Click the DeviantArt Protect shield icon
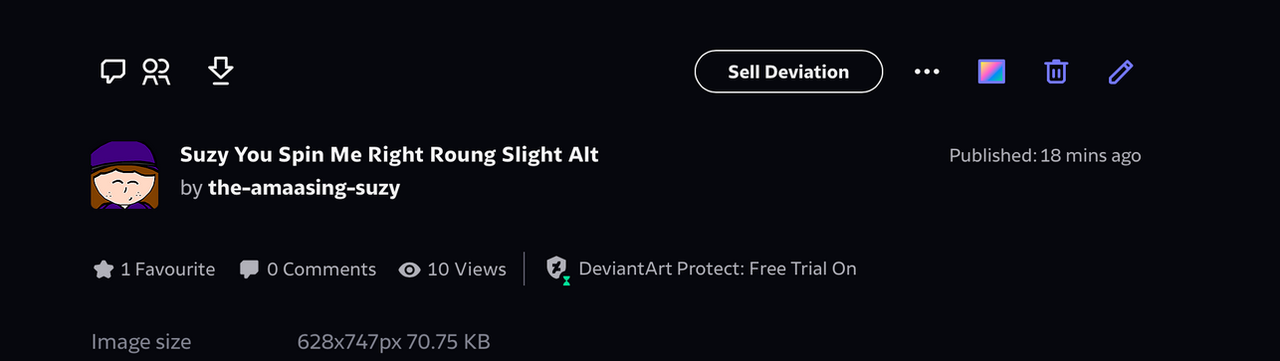Screen dimensions: 1280x361 [x=558, y=269]
